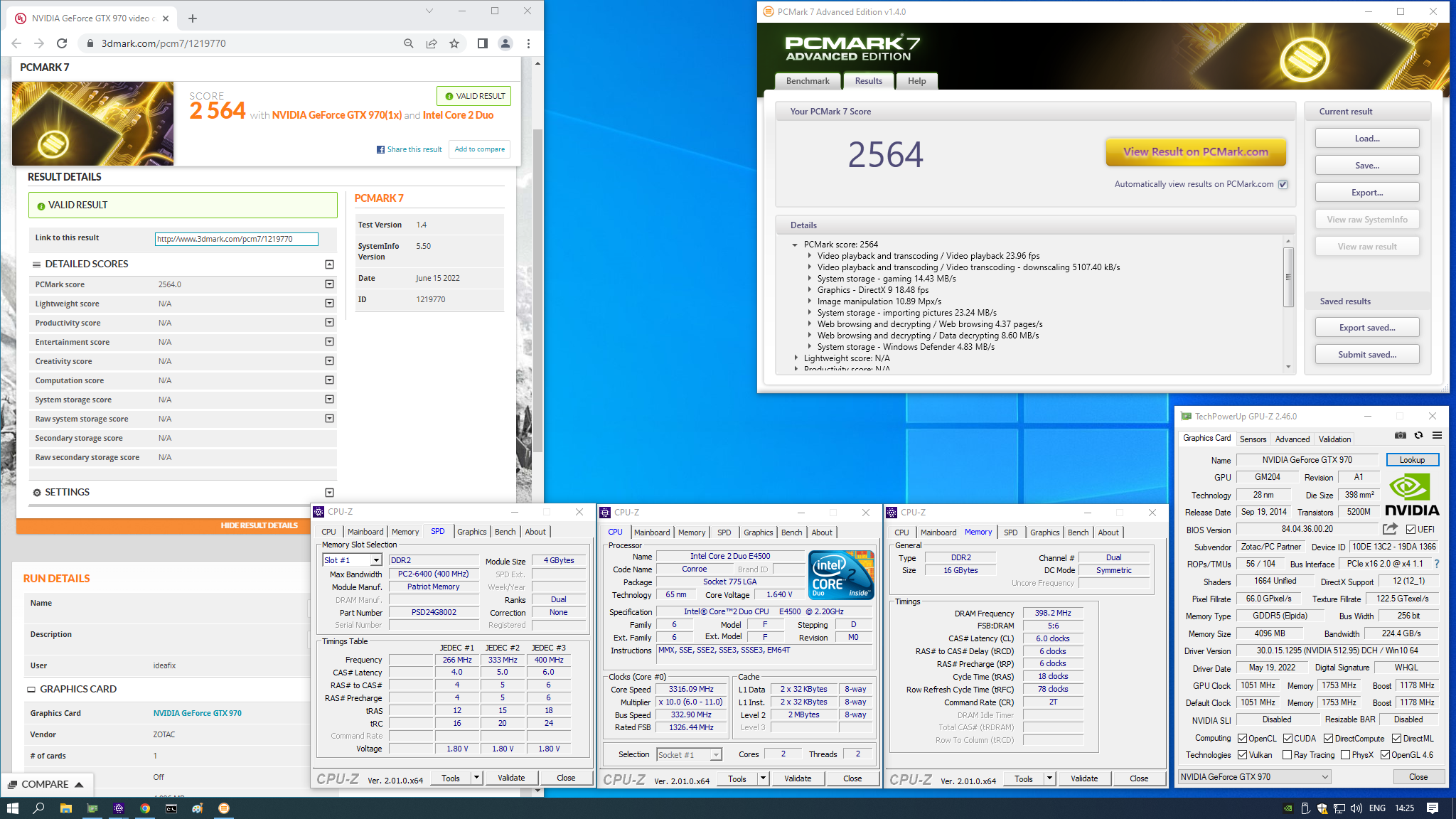
Task: Click the Link to this result URL field
Action: (236, 239)
